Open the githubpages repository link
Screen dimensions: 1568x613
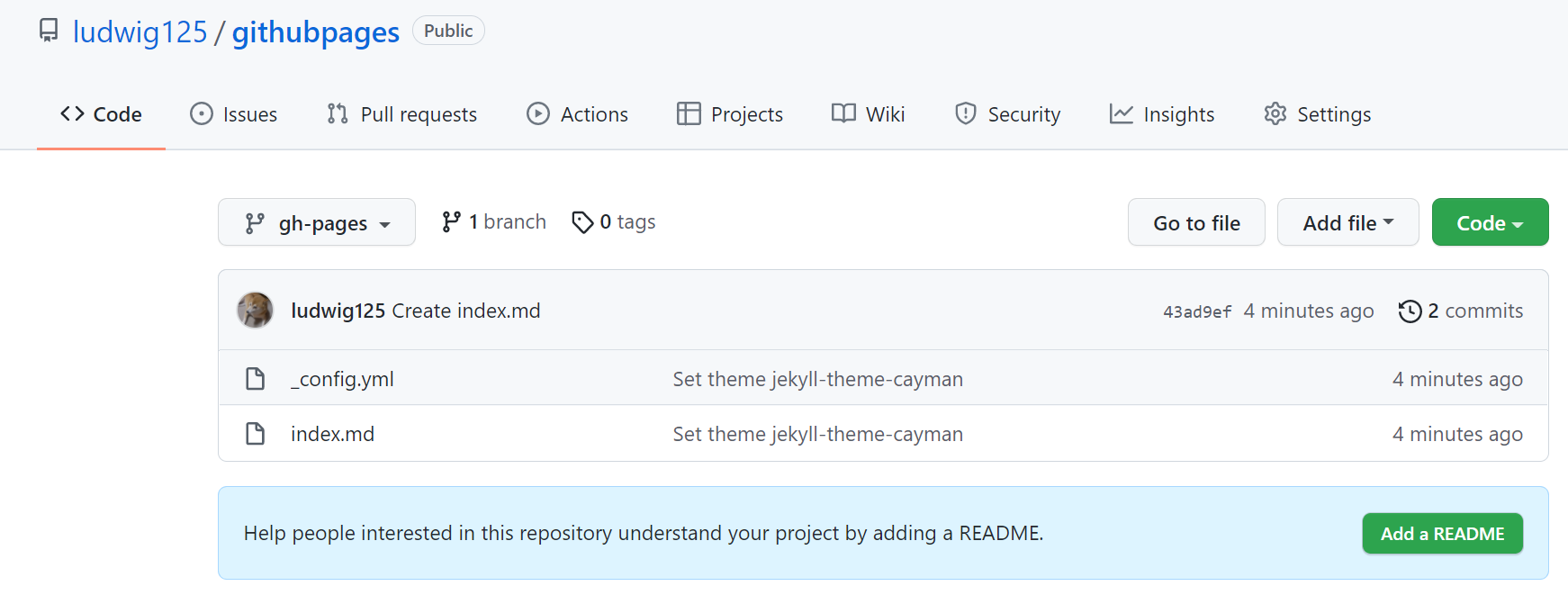[x=316, y=32]
